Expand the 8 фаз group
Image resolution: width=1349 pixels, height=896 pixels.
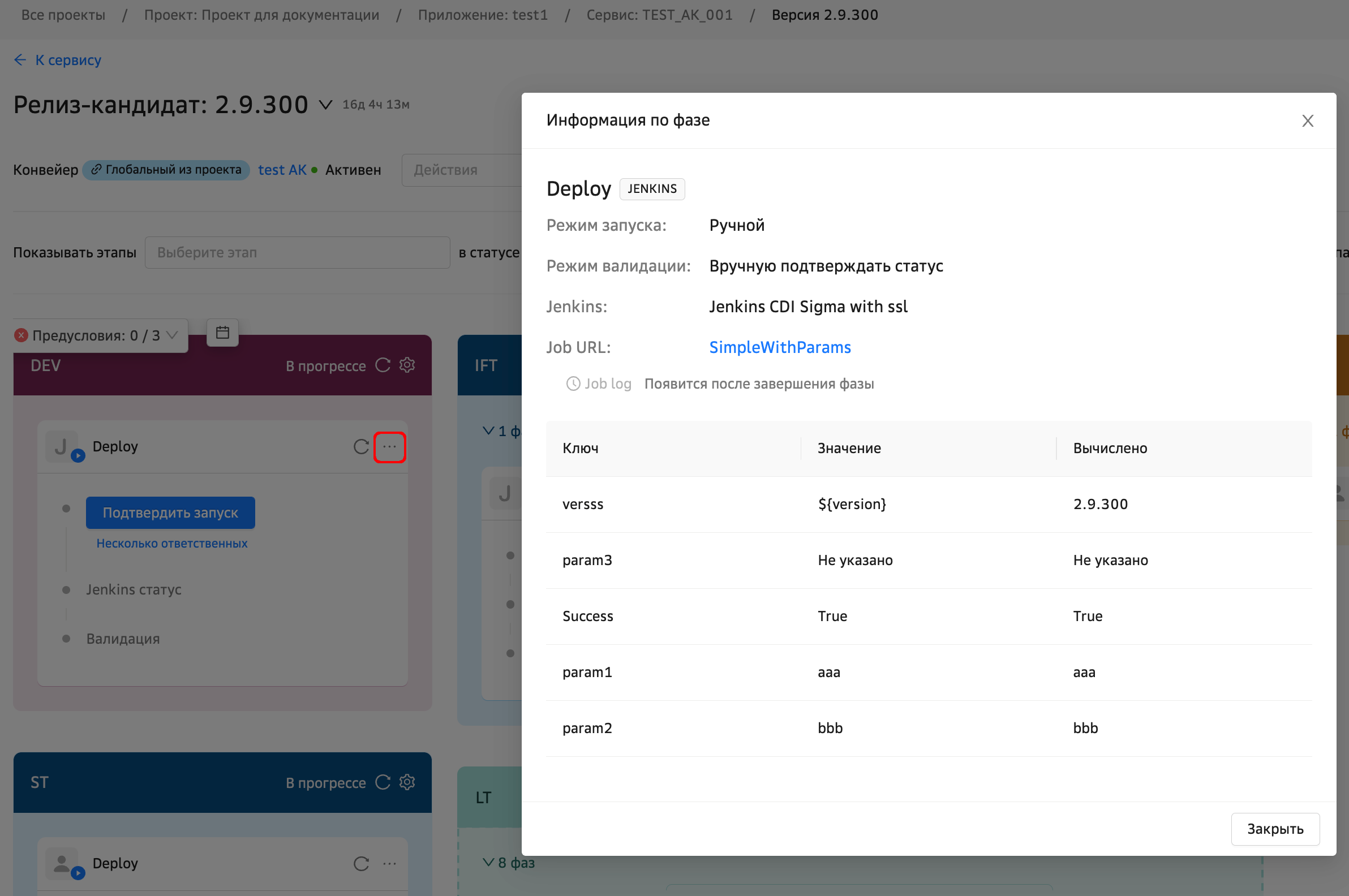tap(509, 862)
